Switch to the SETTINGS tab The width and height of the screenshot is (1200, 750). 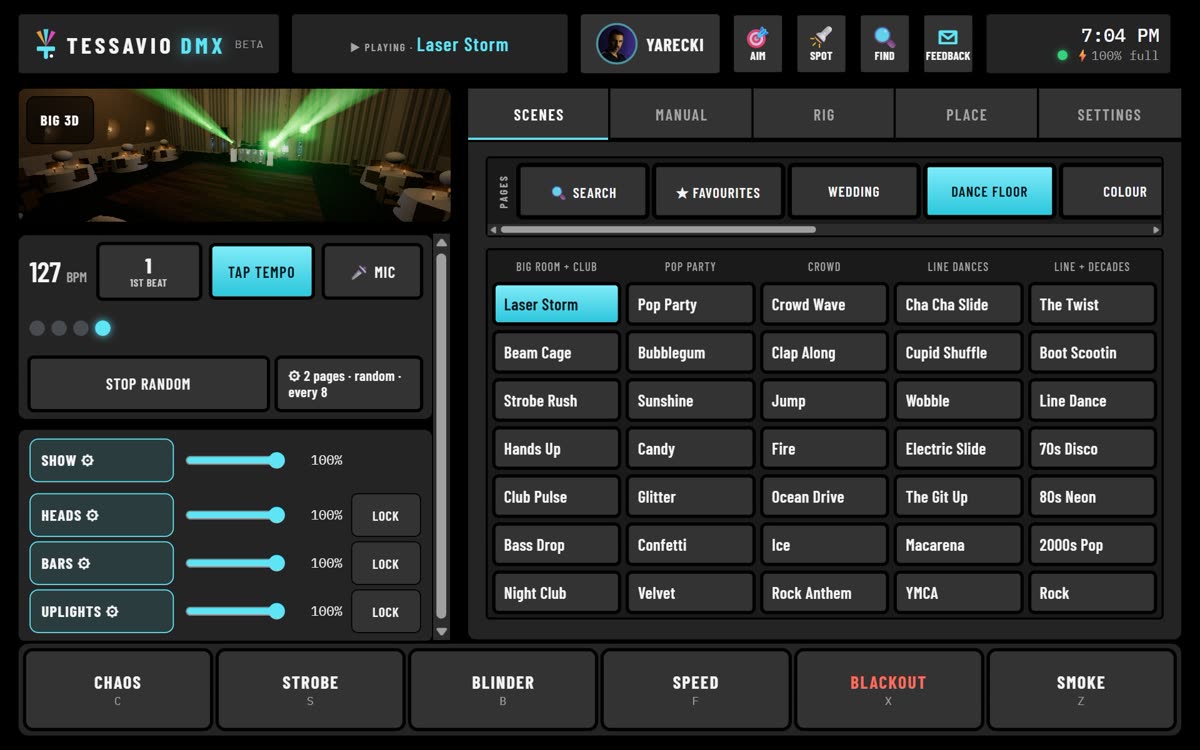tap(1109, 114)
